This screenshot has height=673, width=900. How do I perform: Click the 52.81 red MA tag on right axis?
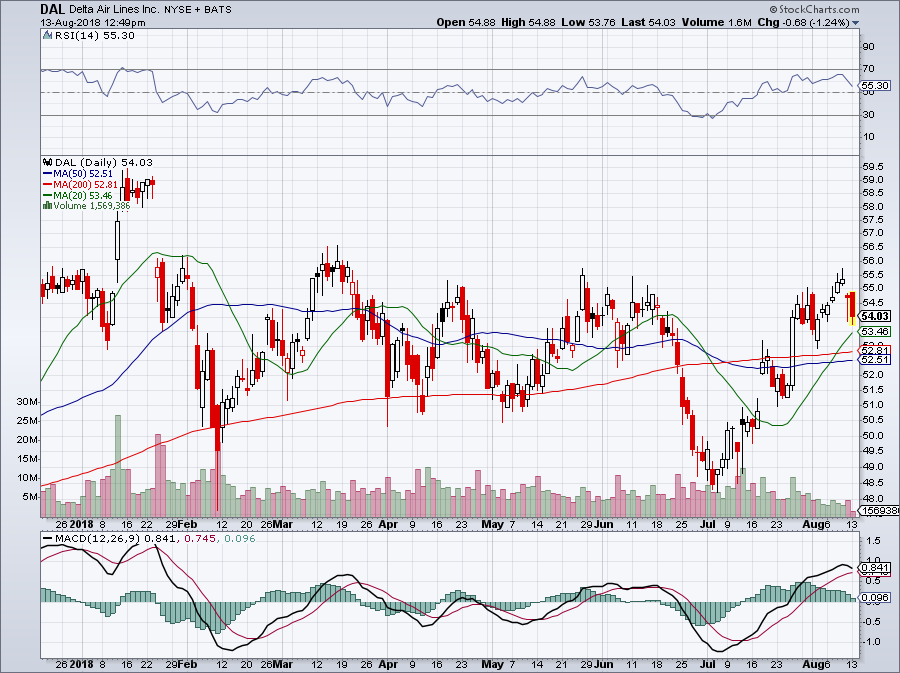point(875,350)
